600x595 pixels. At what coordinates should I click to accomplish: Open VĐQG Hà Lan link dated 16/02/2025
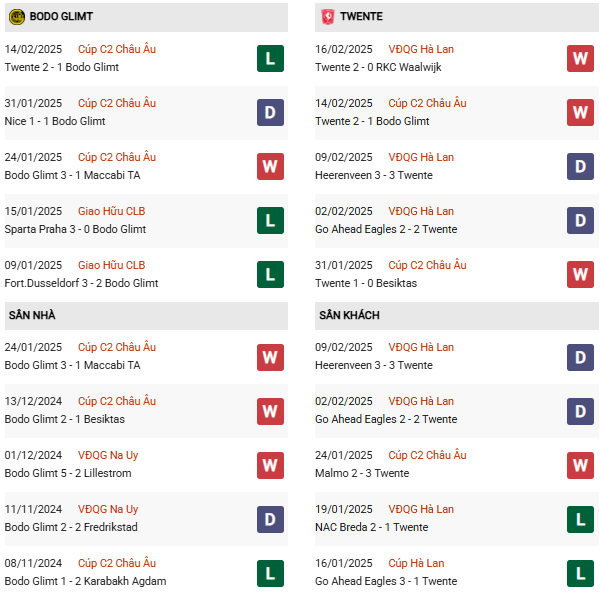click(x=421, y=49)
